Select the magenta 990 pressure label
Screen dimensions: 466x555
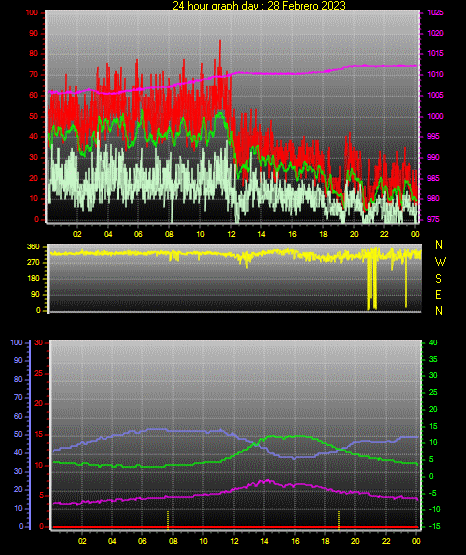click(433, 157)
